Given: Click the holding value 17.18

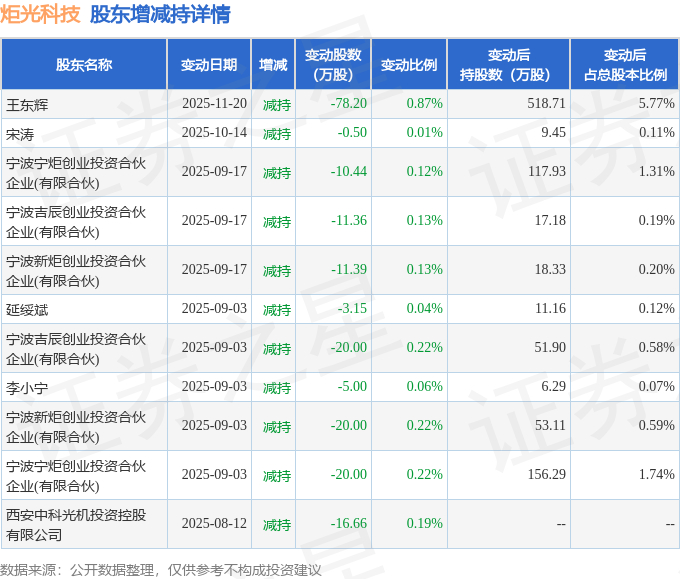Looking at the screenshot, I should (550, 220).
